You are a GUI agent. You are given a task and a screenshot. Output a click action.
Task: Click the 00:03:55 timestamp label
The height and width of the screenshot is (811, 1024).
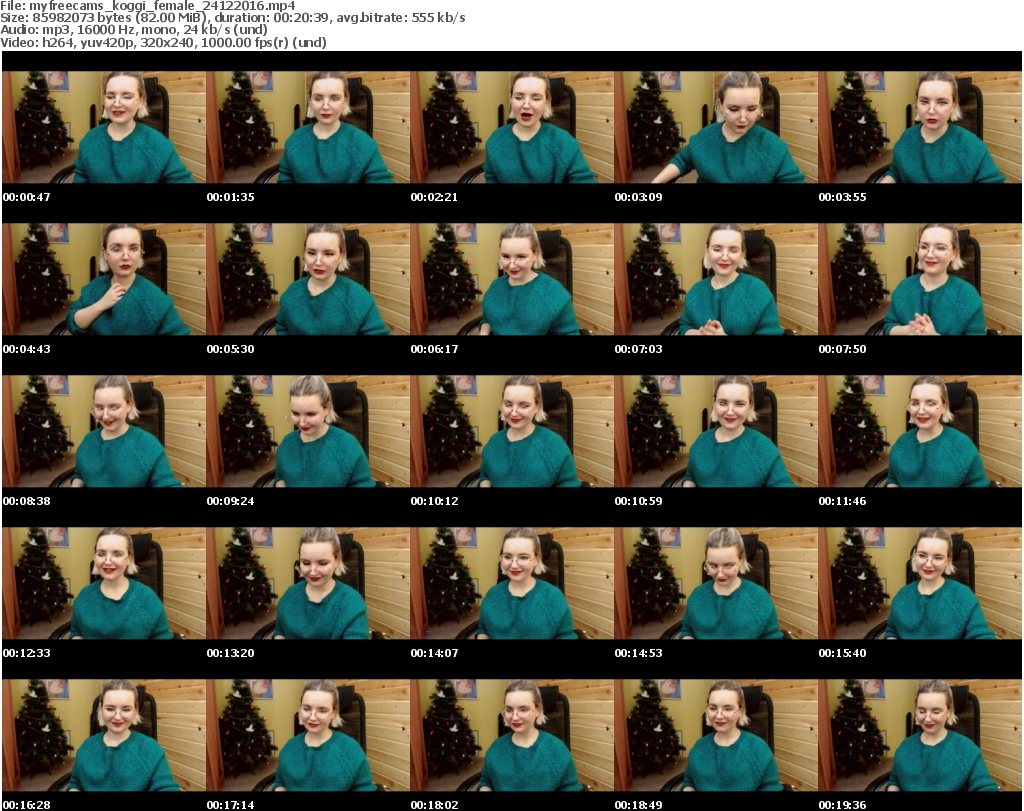tap(842, 197)
